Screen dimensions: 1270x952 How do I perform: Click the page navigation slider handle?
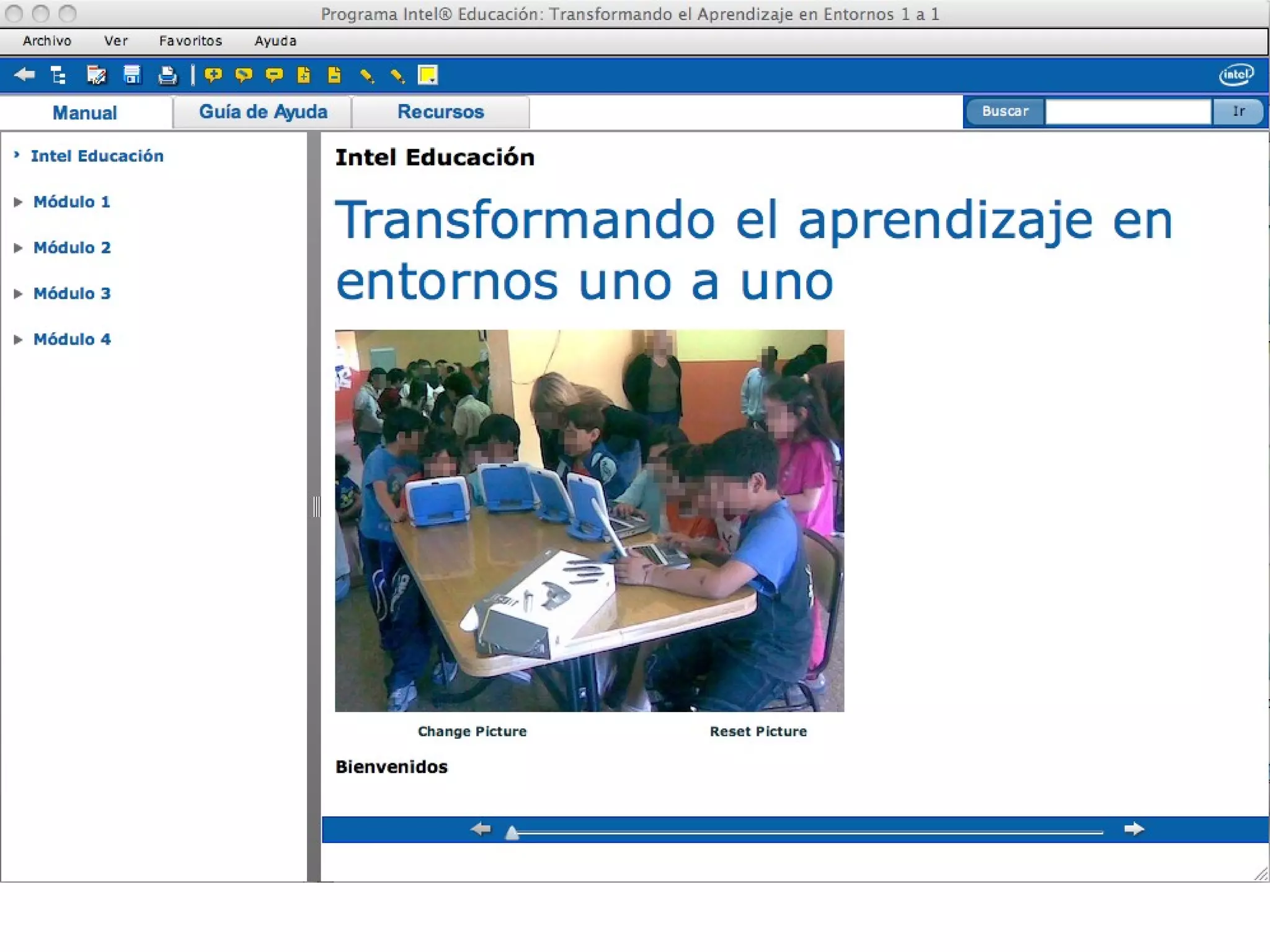(512, 832)
